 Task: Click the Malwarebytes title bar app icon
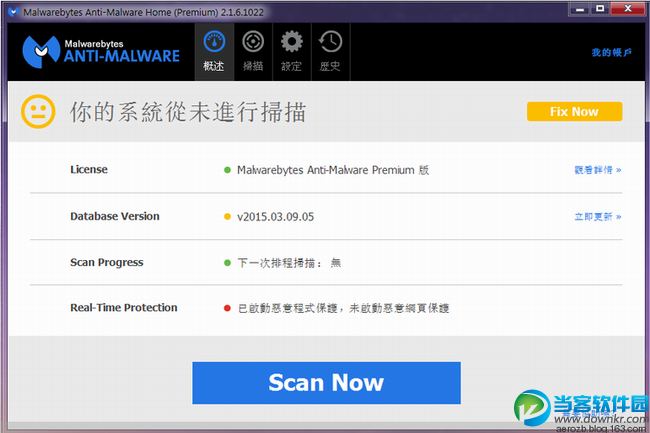[x=14, y=12]
